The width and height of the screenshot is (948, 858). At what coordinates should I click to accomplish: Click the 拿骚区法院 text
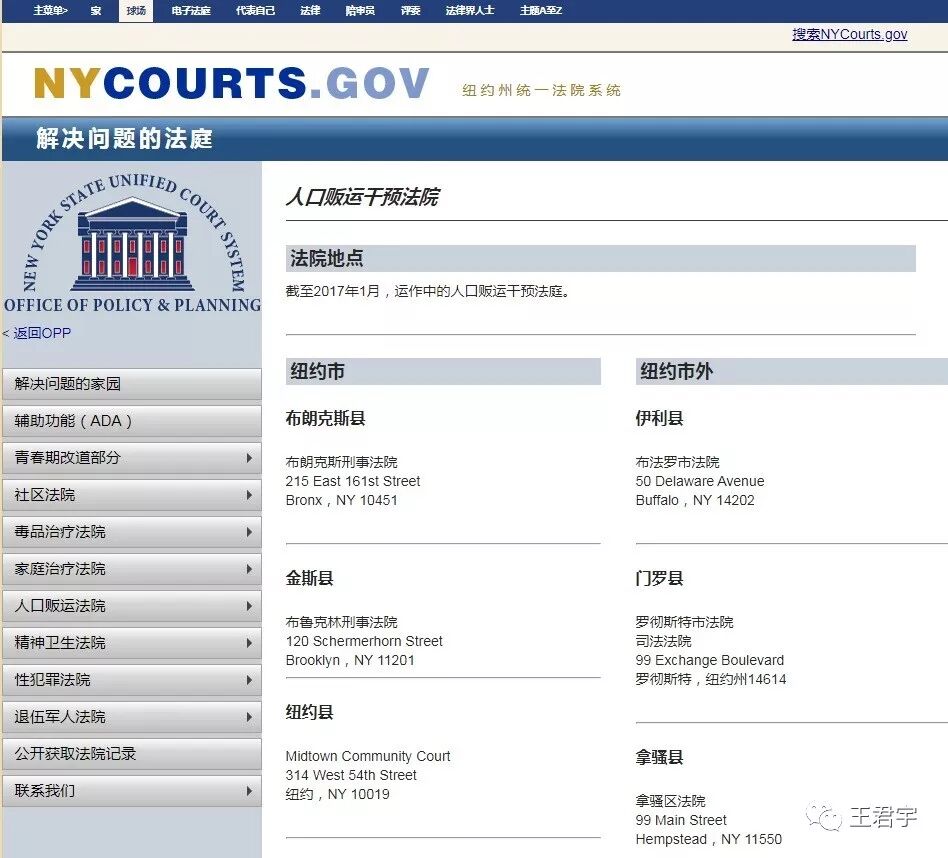pyautogui.click(x=670, y=801)
